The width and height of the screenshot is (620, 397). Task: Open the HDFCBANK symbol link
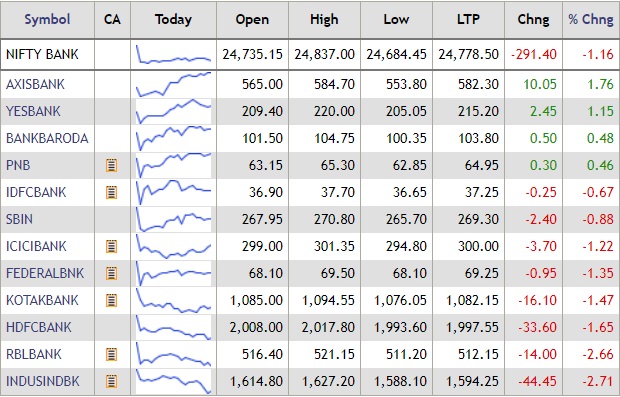pyautogui.click(x=39, y=327)
